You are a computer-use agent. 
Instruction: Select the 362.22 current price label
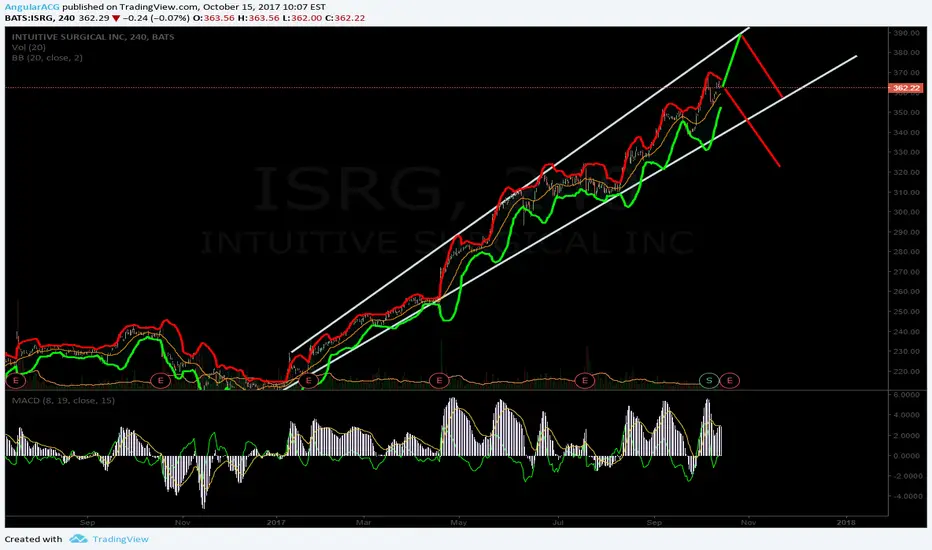[906, 88]
